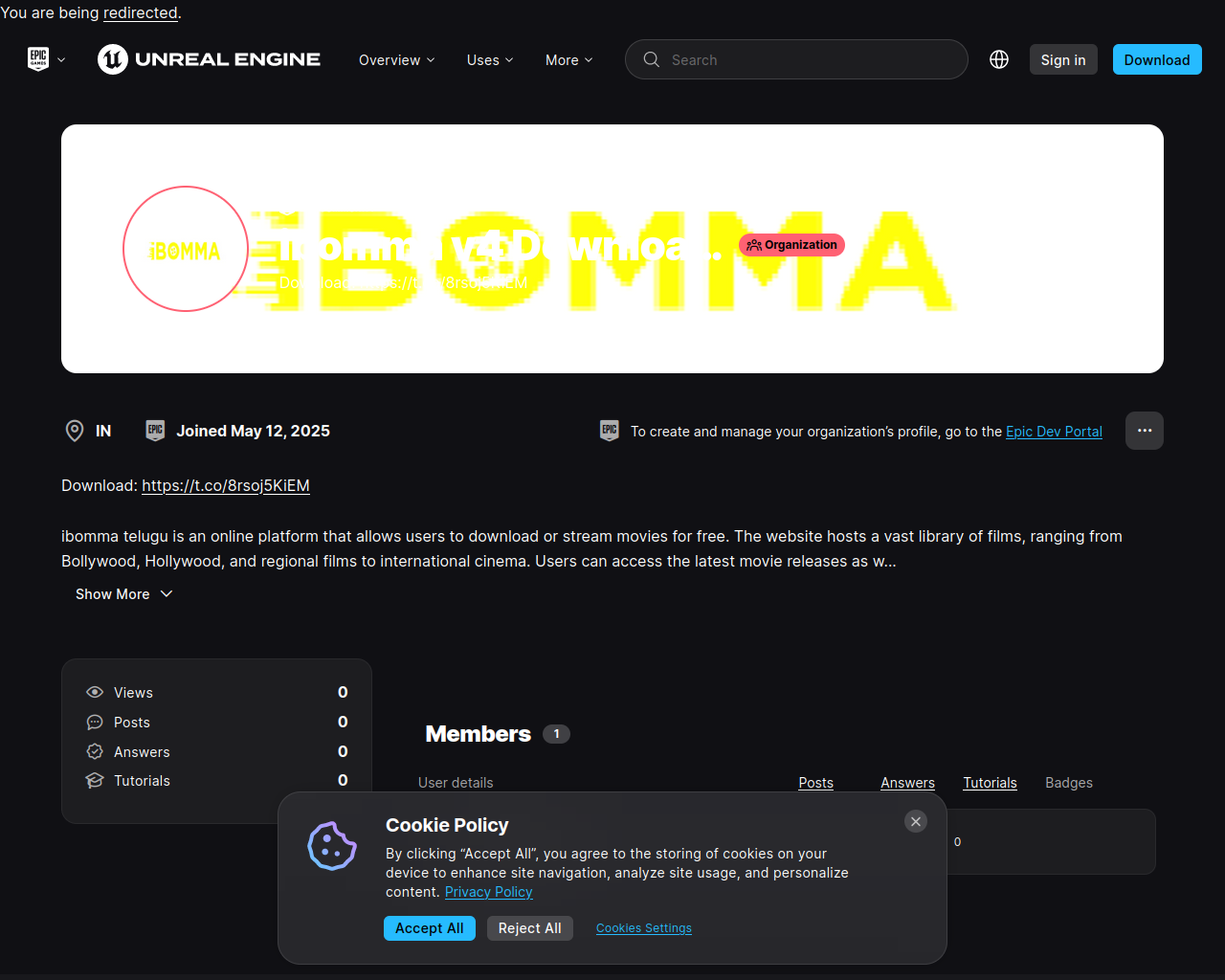The height and width of the screenshot is (980, 1225).
Task: Click the Unreal Engine logo
Action: coord(209,59)
